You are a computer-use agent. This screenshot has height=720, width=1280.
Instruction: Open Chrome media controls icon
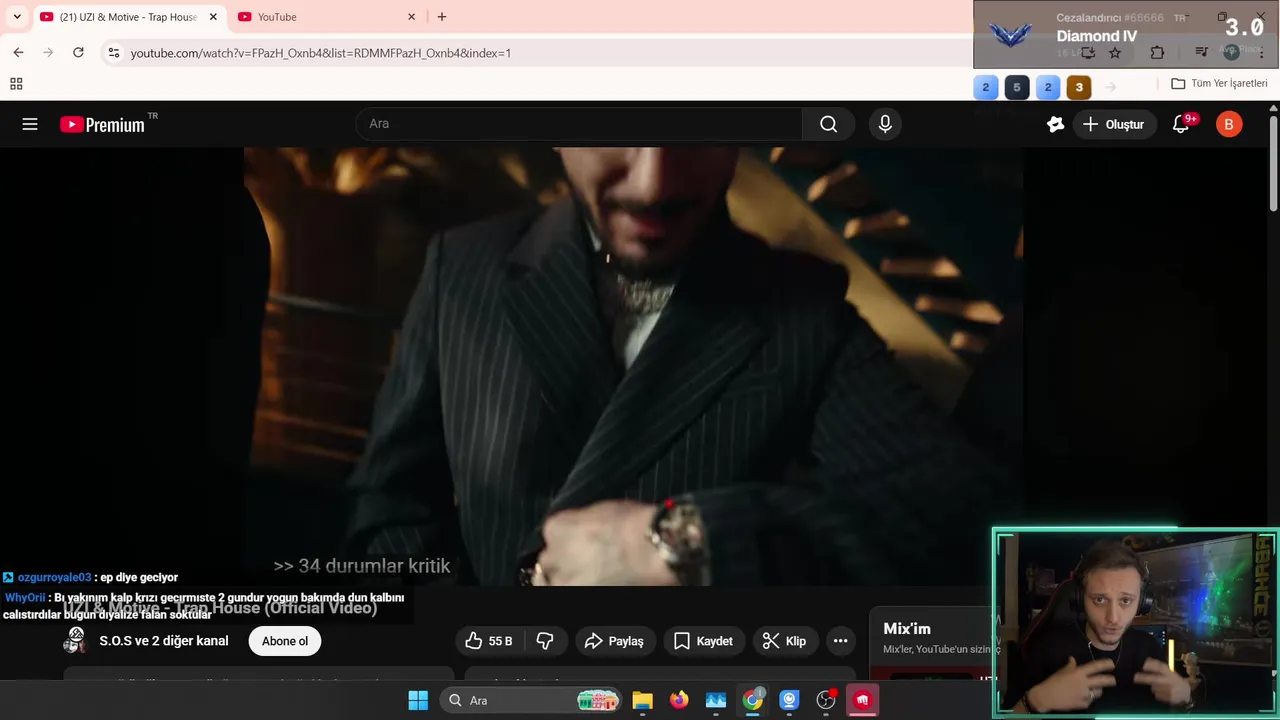(1202, 52)
